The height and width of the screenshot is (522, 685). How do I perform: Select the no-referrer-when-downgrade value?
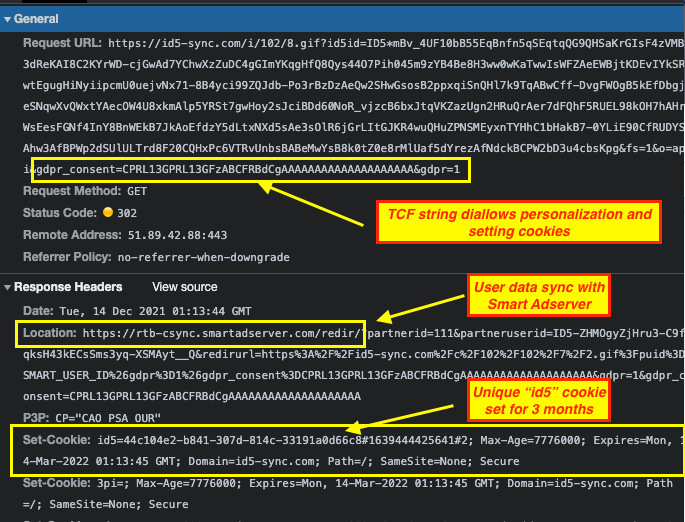204,257
